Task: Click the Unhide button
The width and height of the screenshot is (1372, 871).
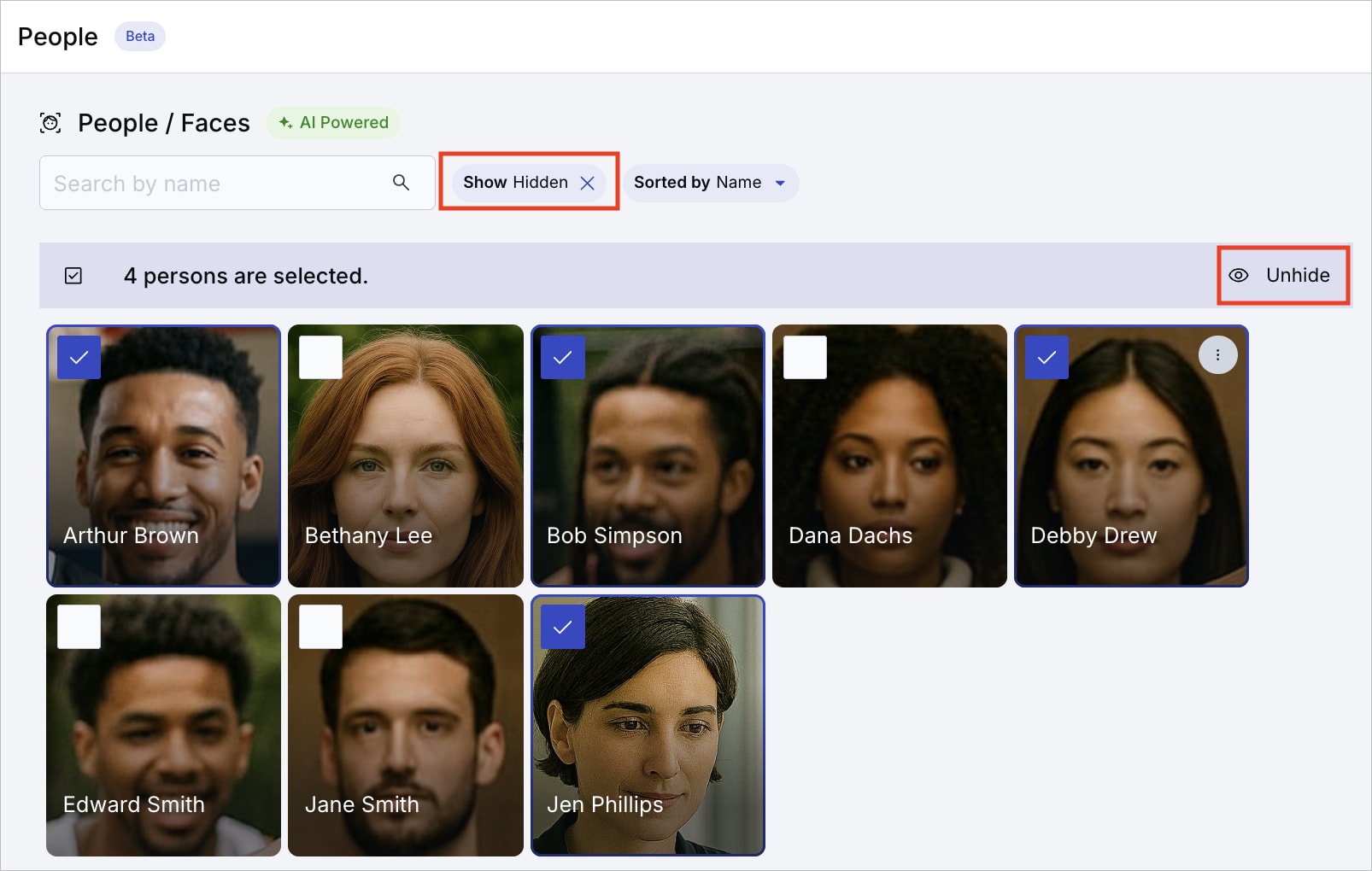Action: 1283,275
